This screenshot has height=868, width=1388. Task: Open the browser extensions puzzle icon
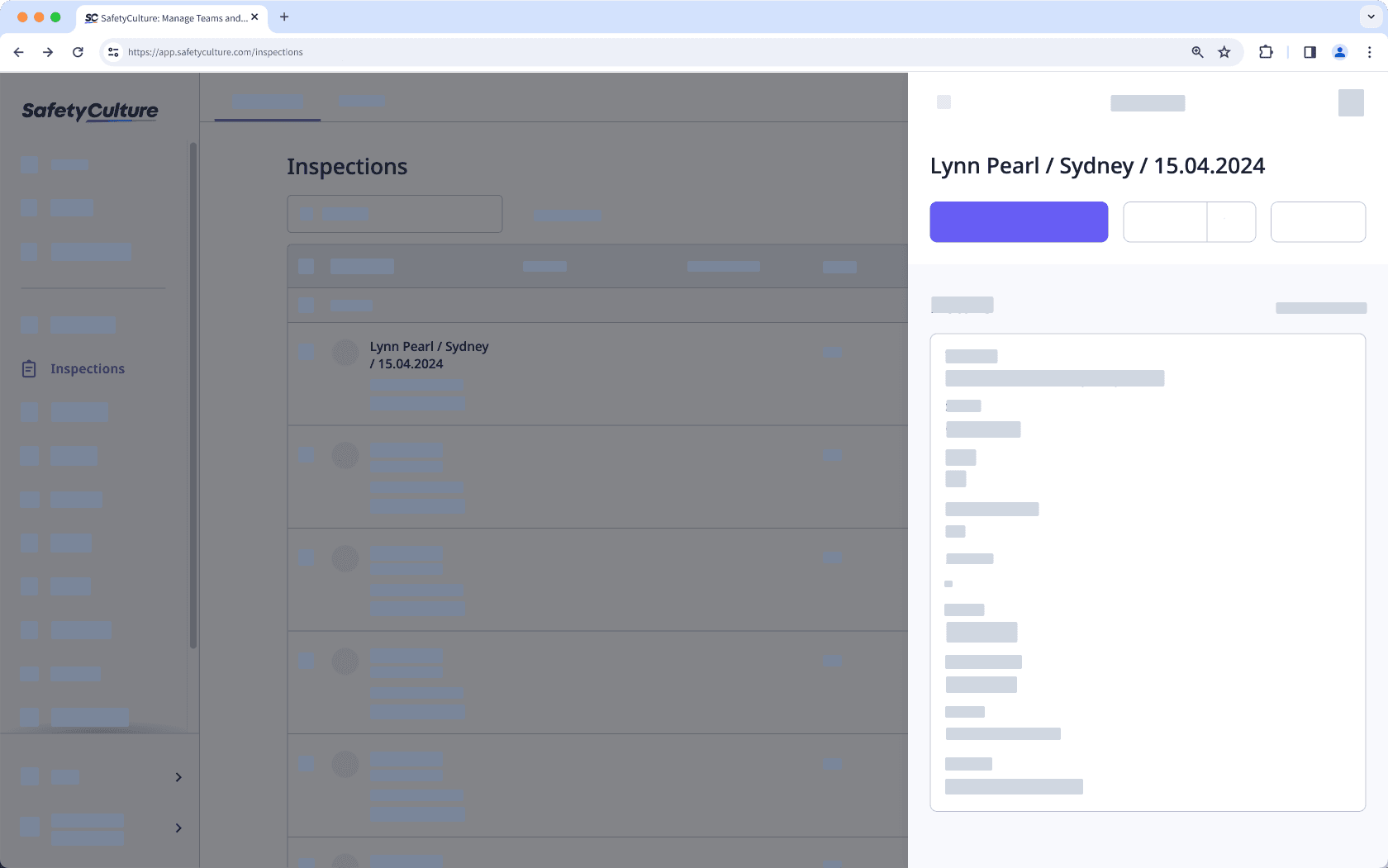pos(1265,51)
